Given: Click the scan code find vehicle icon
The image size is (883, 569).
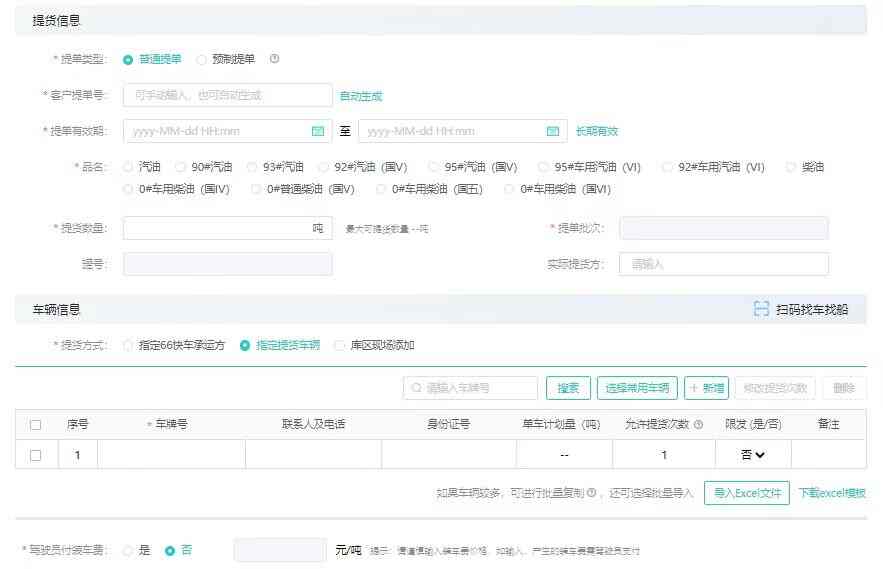Looking at the screenshot, I should point(761,310).
